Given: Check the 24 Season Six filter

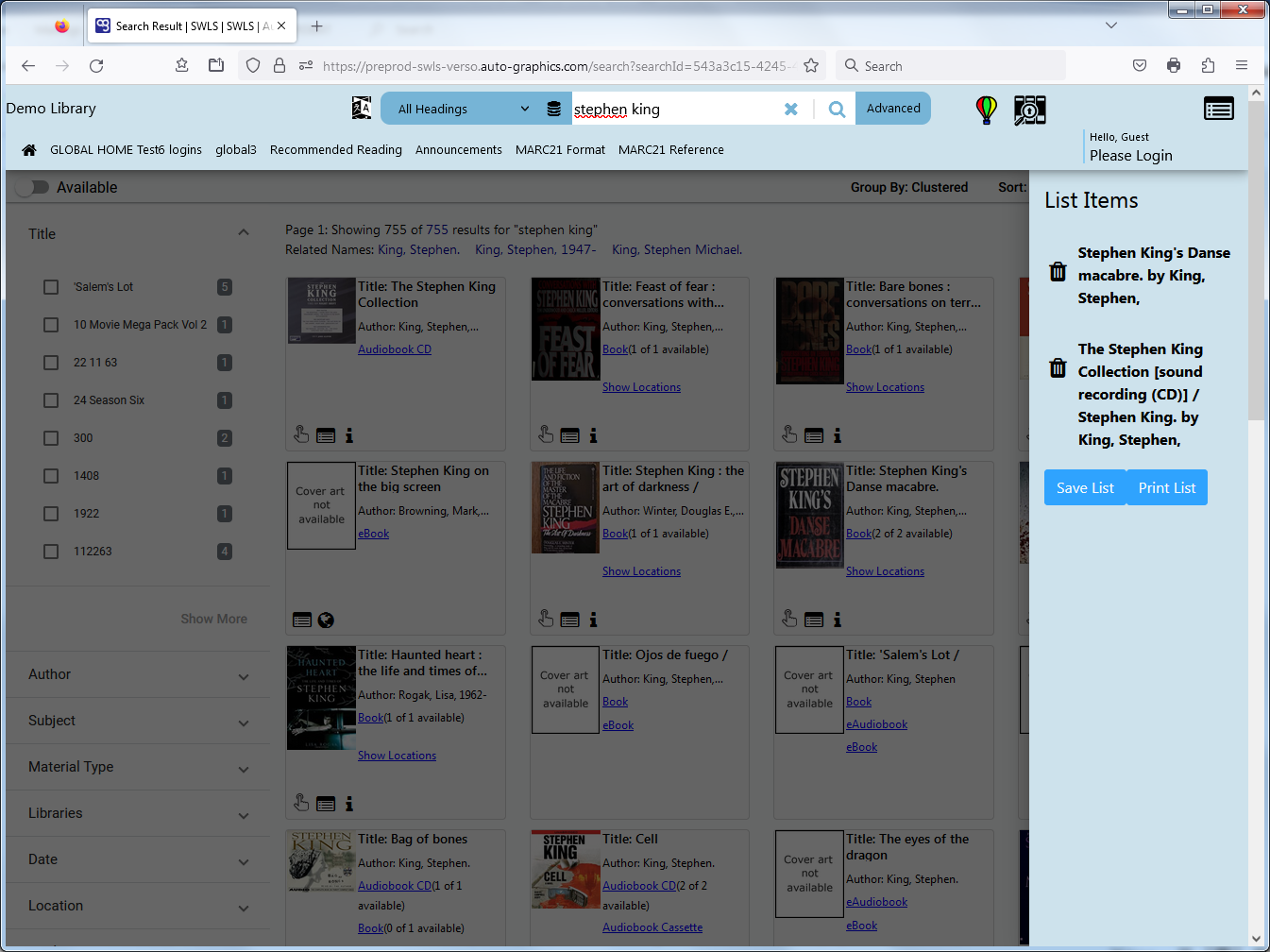Looking at the screenshot, I should tap(51, 400).
